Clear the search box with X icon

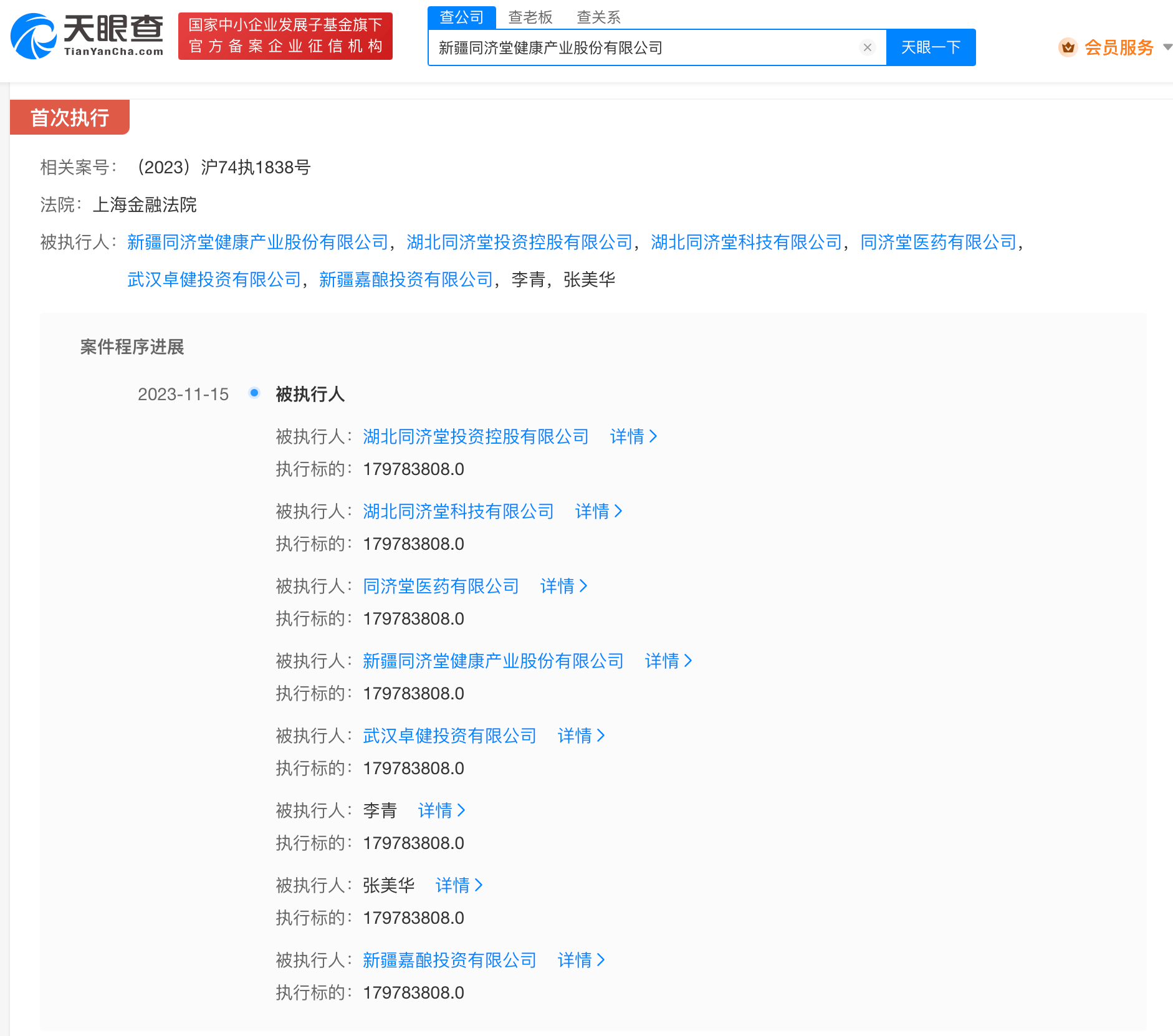(867, 47)
